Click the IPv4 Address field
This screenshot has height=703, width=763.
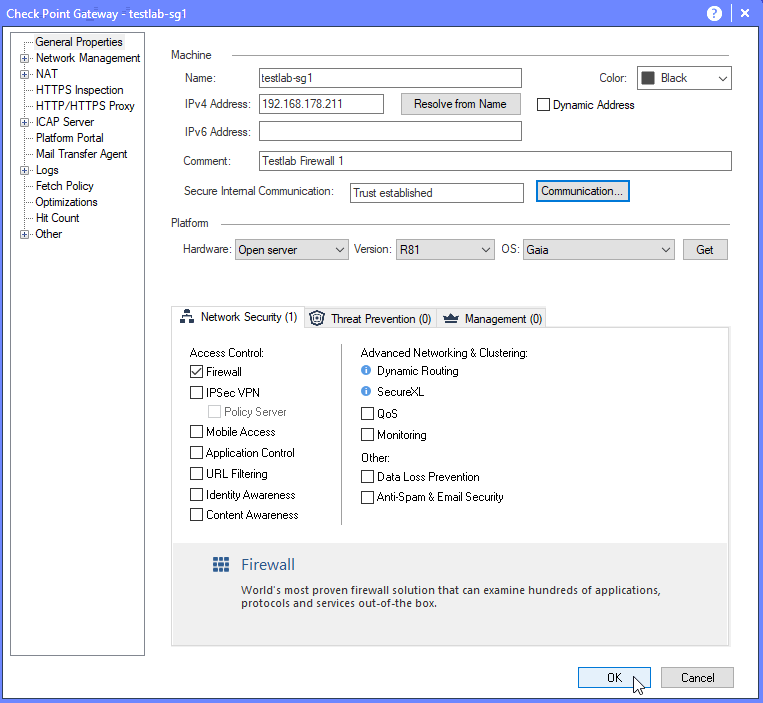tap(321, 104)
